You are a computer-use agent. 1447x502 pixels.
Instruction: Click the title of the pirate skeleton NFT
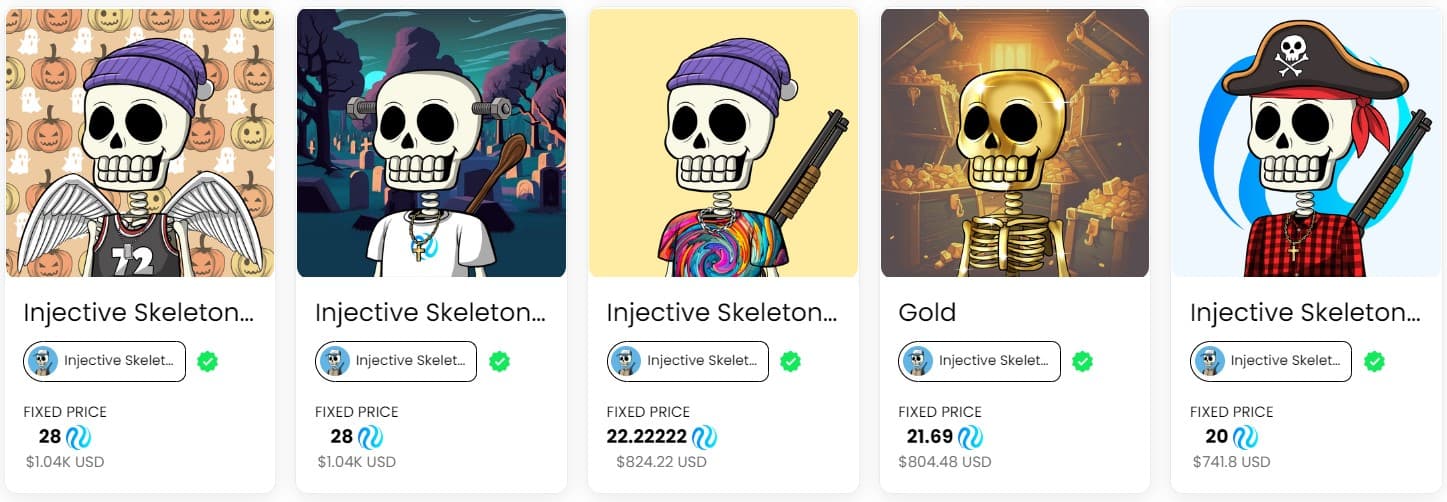[1304, 312]
